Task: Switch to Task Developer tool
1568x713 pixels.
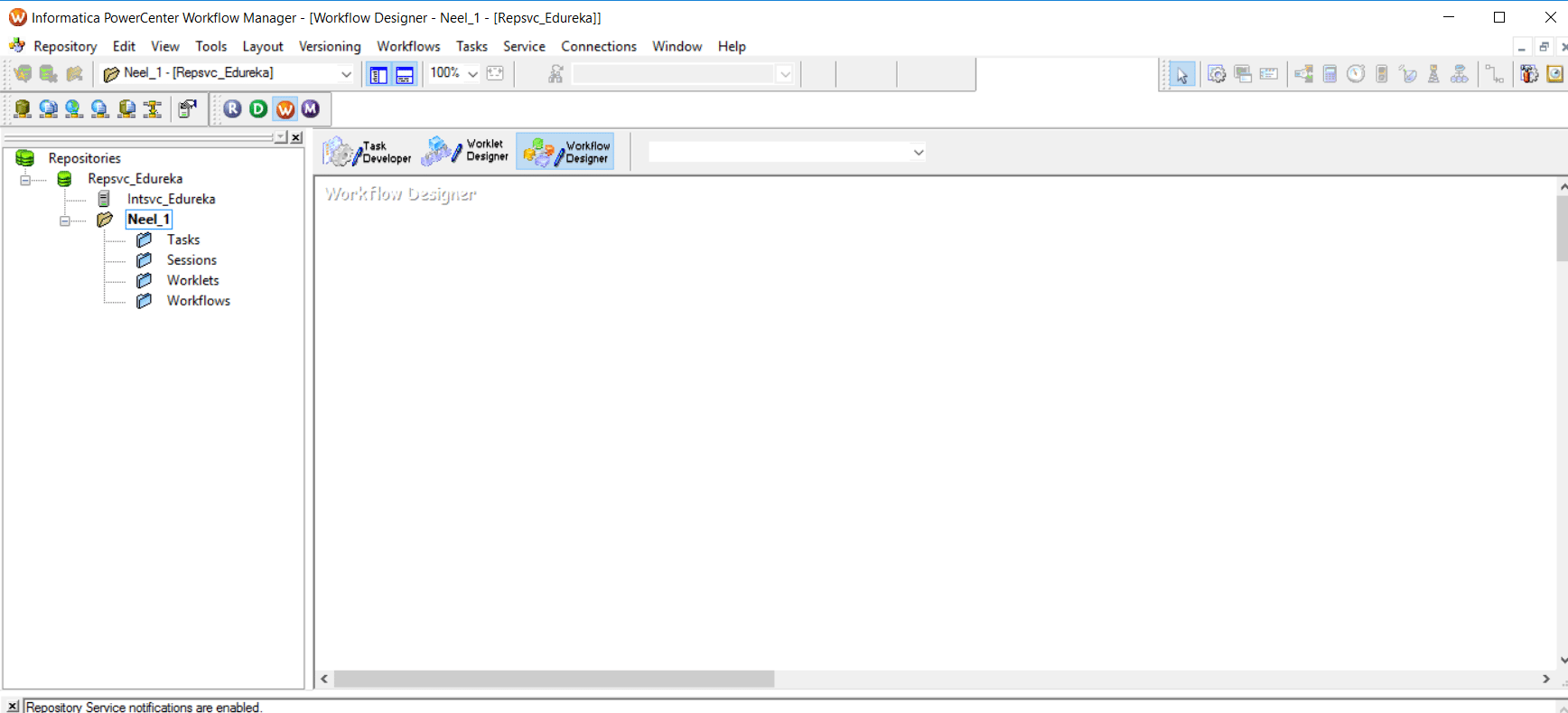Action: (x=368, y=152)
